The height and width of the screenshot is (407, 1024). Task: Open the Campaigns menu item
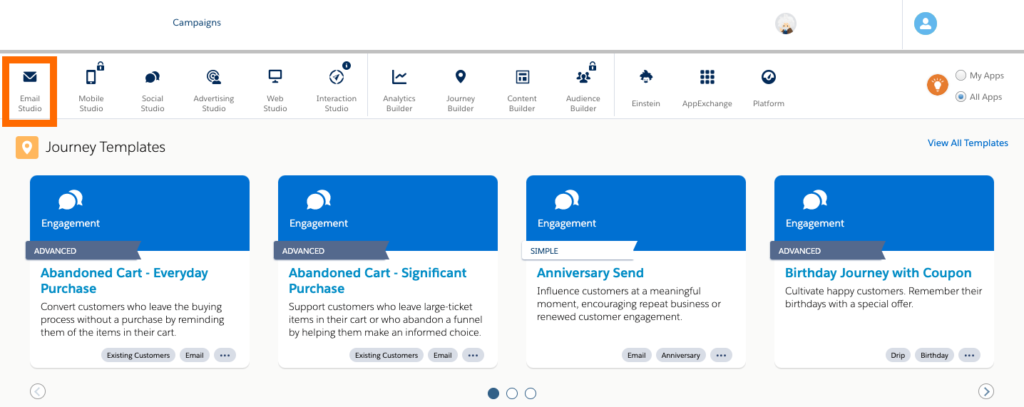197,22
